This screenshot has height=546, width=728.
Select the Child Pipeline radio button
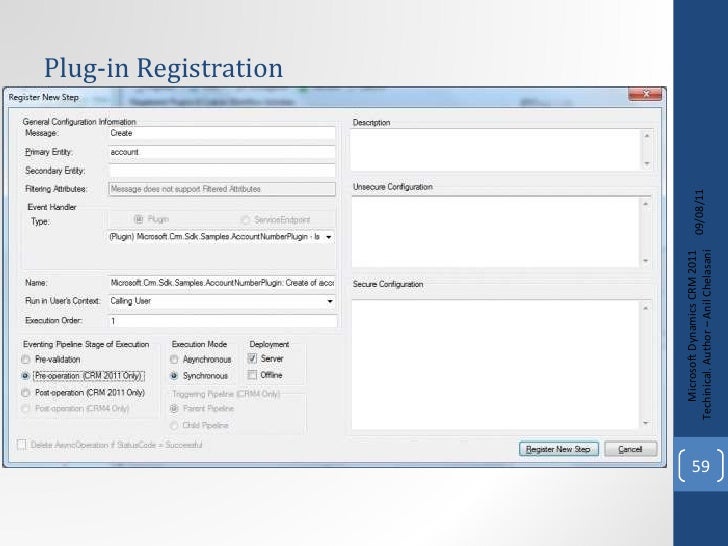click(174, 425)
